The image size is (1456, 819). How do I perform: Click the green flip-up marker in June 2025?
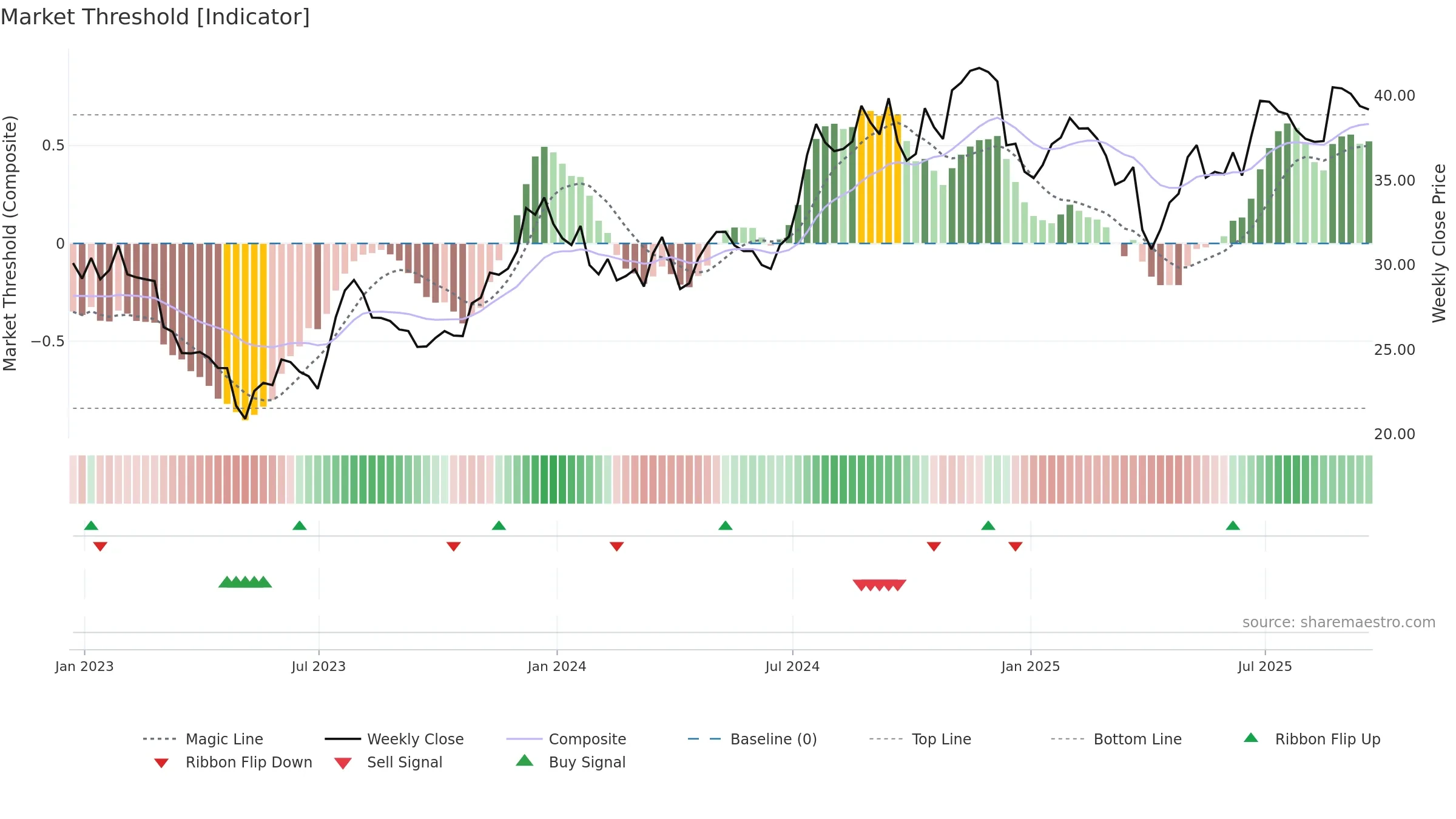(1233, 525)
